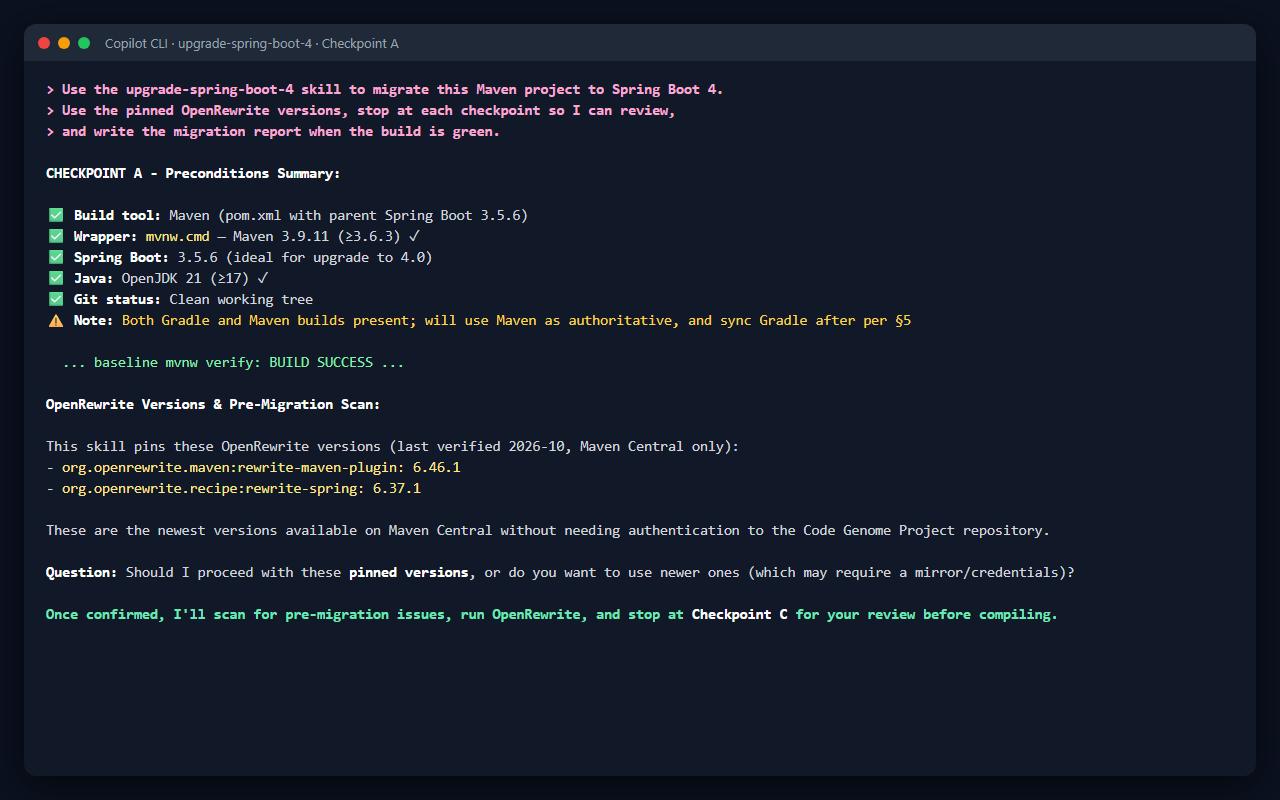Close the window with the red button
This screenshot has width=1280, height=800.
44,43
